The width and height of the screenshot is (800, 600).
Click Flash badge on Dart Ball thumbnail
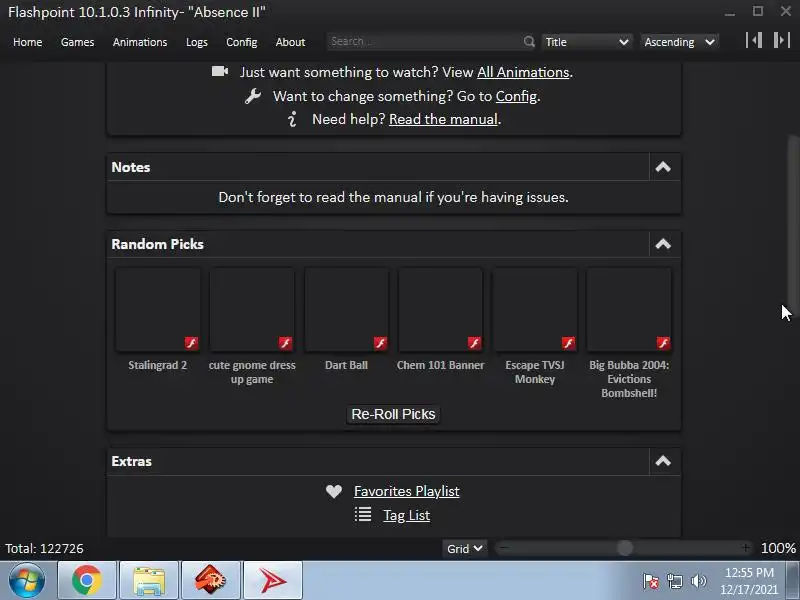[x=380, y=343]
